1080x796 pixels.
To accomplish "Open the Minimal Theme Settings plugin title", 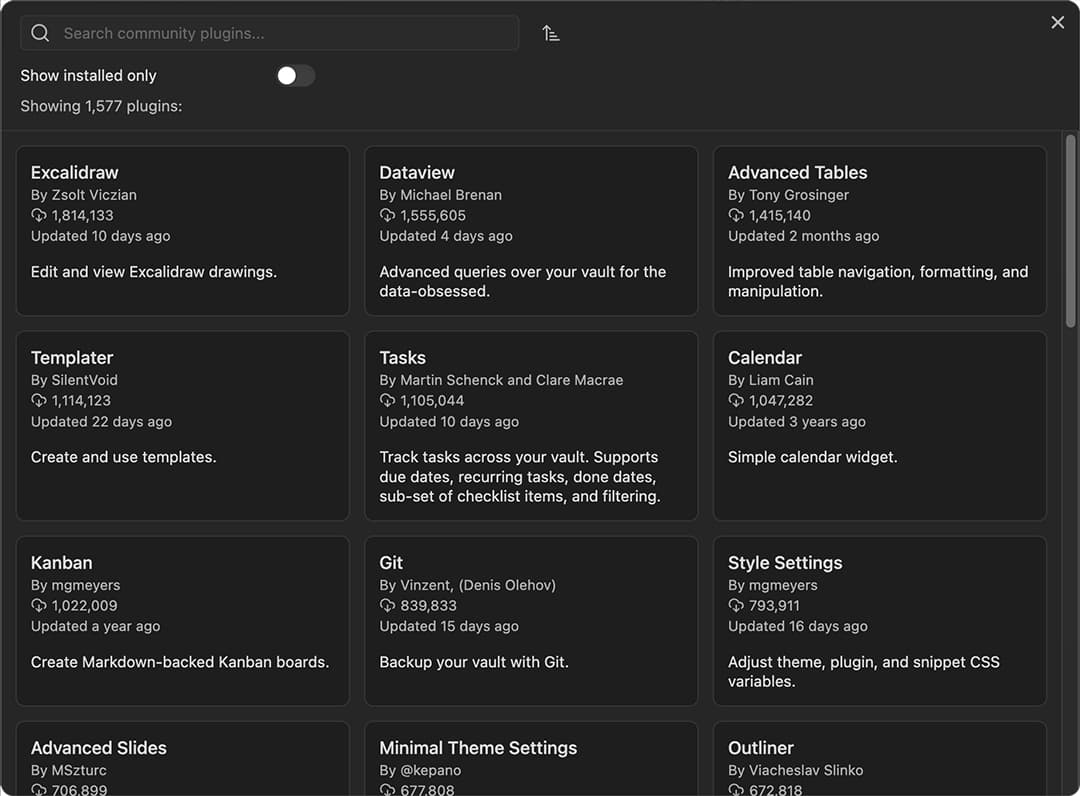I will 478,748.
